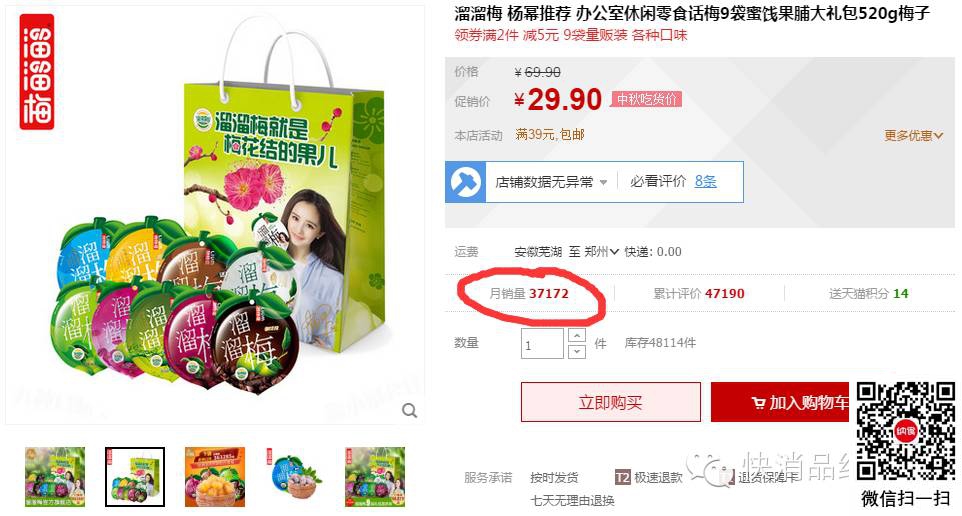Expand the 店铺数据无异常 dropdown arrow
The height and width of the screenshot is (516, 962).
pyautogui.click(x=603, y=182)
